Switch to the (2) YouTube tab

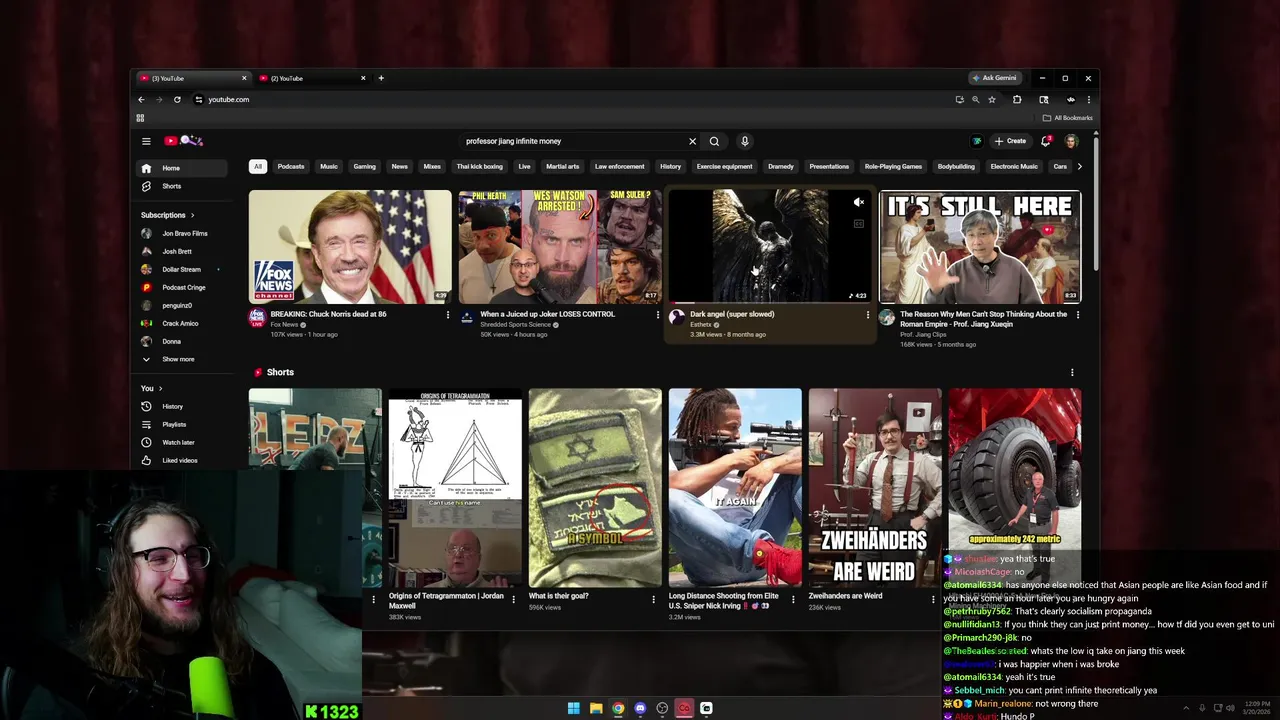pos(310,78)
